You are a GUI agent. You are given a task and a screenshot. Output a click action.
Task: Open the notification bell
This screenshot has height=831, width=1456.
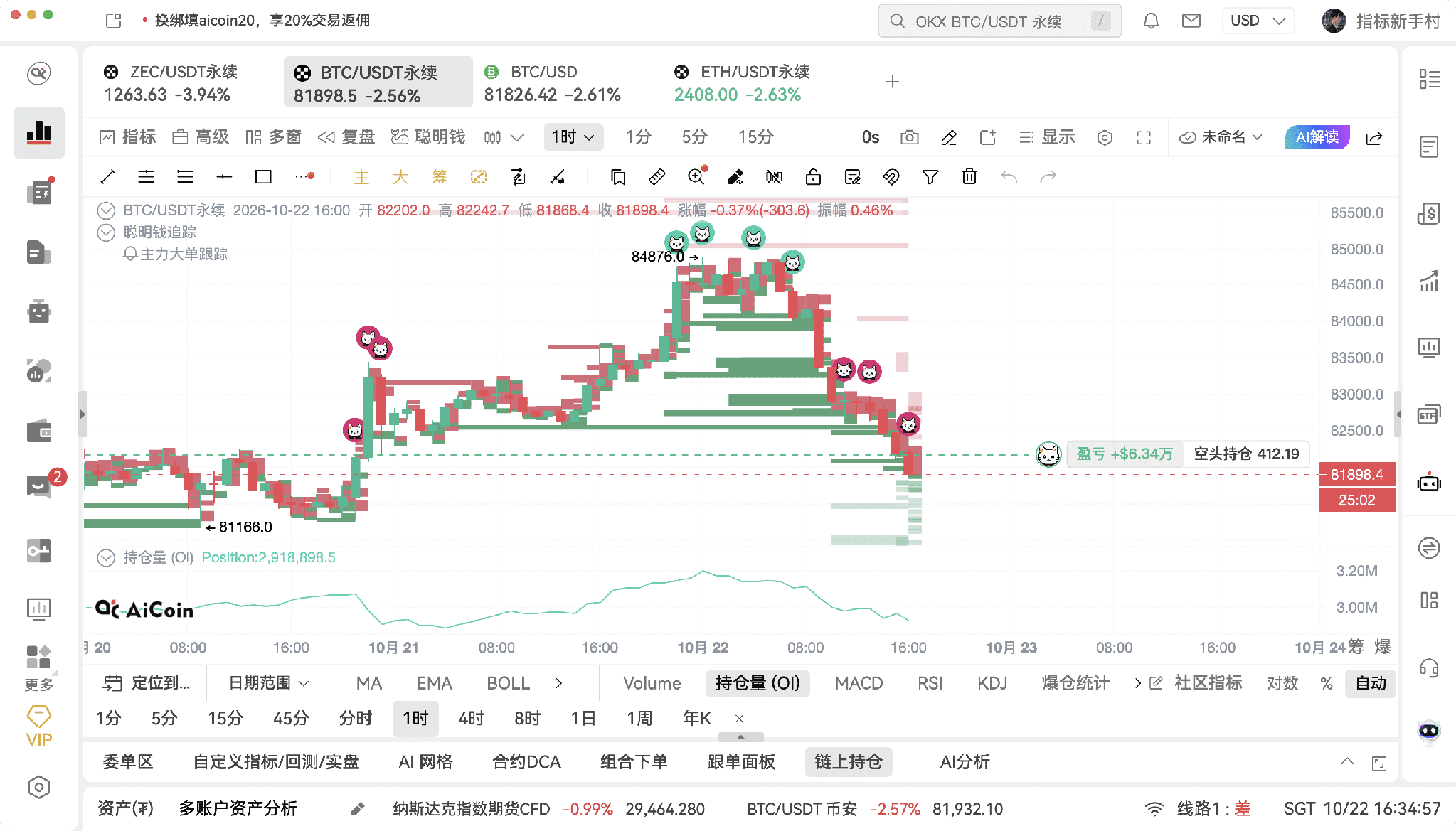[x=1151, y=21]
